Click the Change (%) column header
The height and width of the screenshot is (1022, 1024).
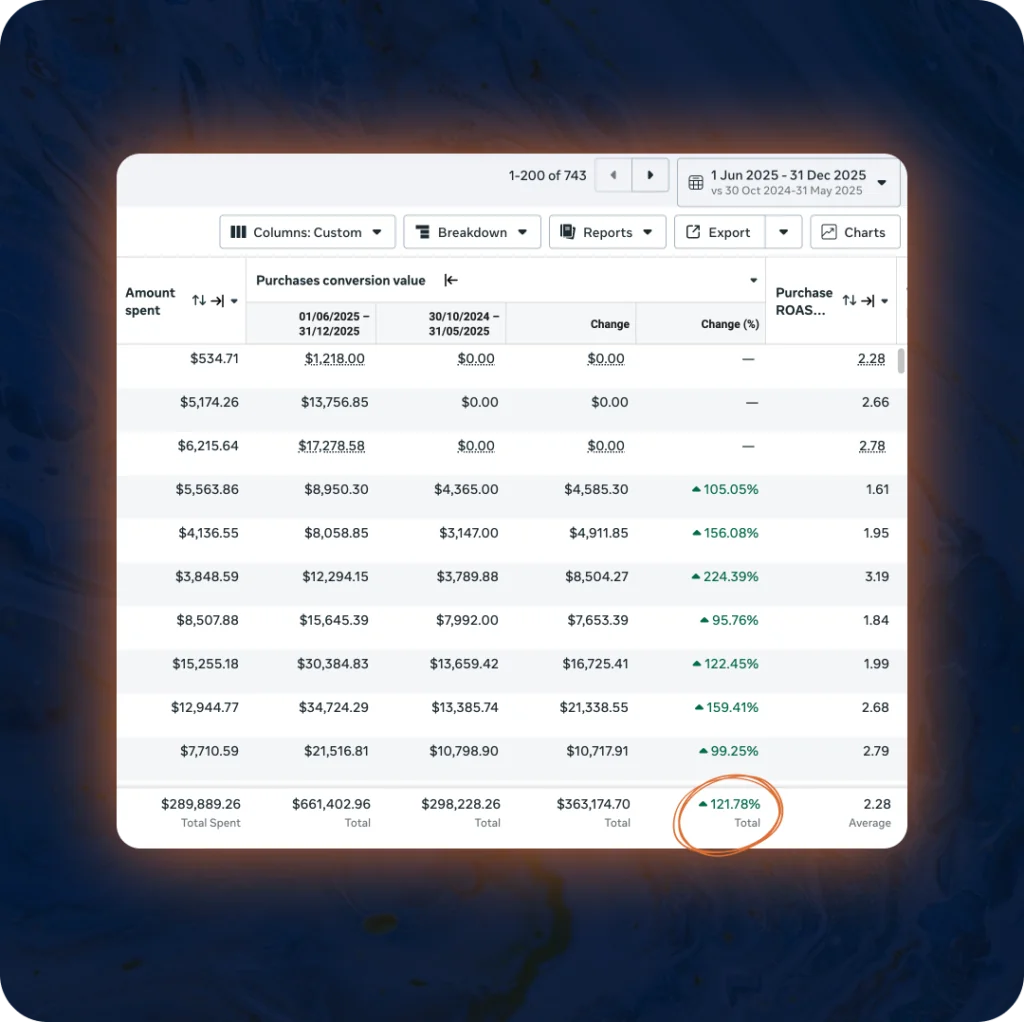click(x=729, y=324)
